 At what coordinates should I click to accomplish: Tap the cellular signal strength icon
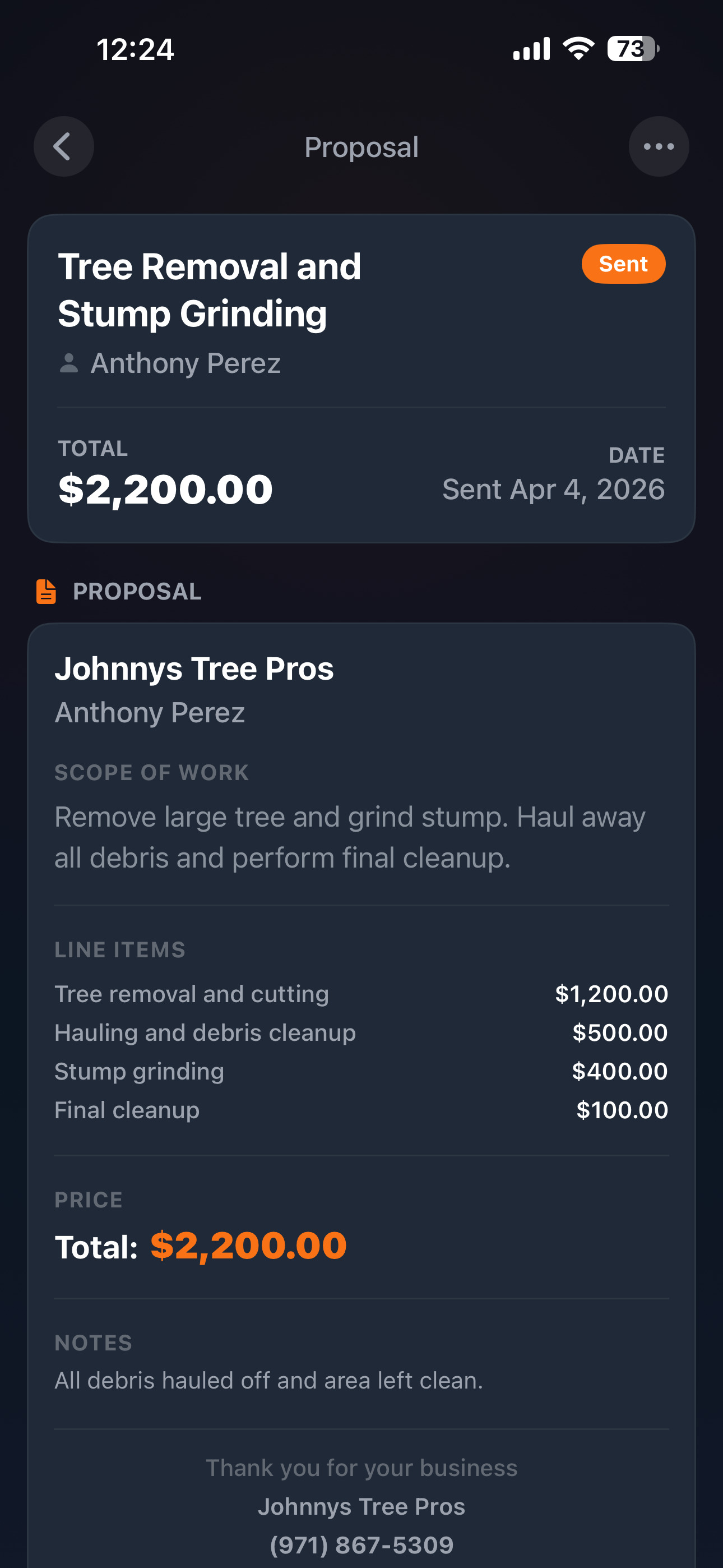coord(531,49)
